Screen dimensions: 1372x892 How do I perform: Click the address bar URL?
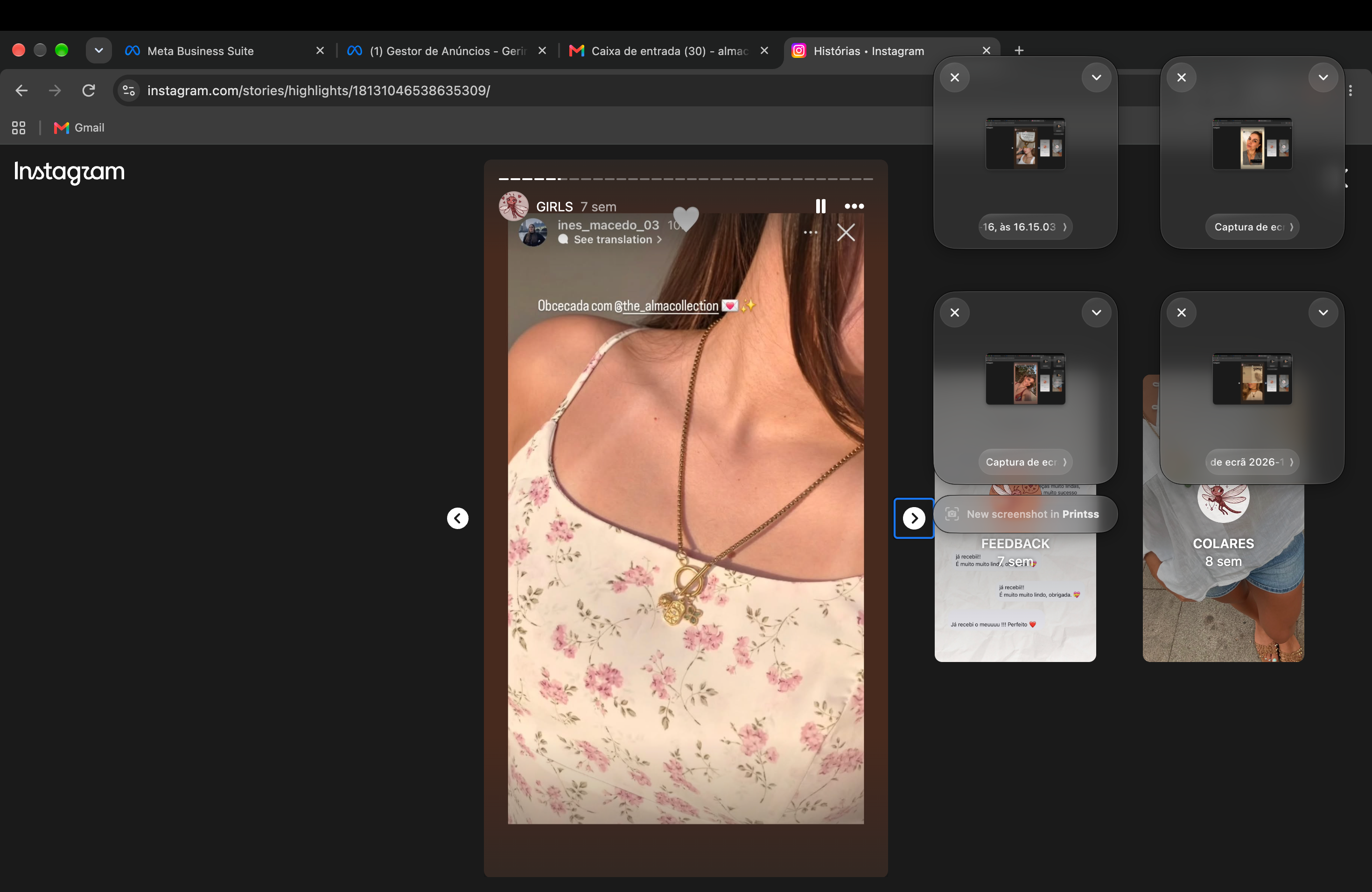point(319,91)
